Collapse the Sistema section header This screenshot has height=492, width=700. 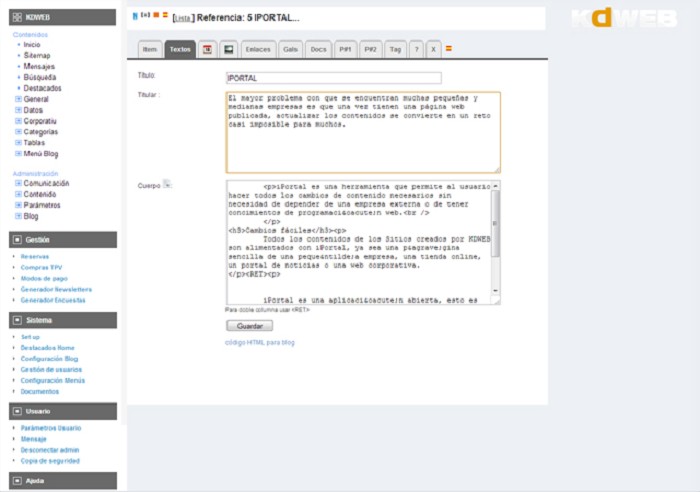63,320
